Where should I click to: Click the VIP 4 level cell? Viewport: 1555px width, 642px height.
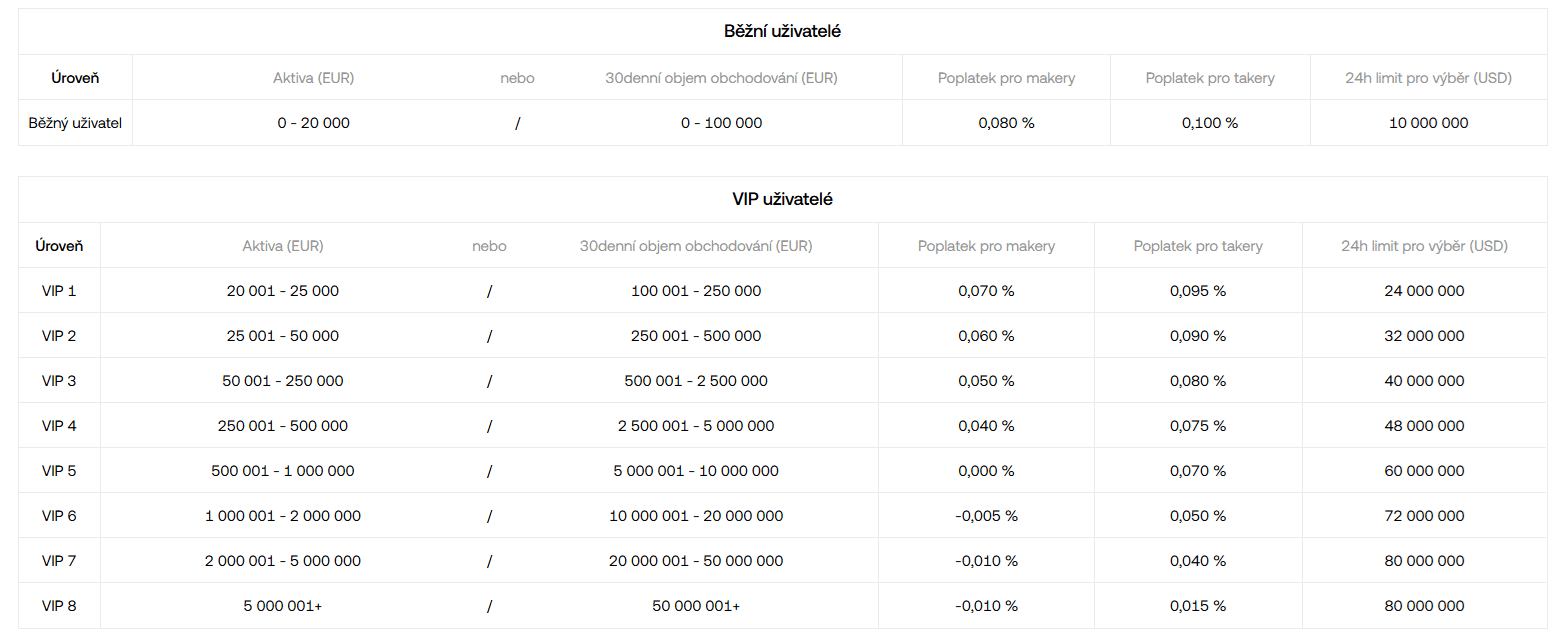click(59, 426)
